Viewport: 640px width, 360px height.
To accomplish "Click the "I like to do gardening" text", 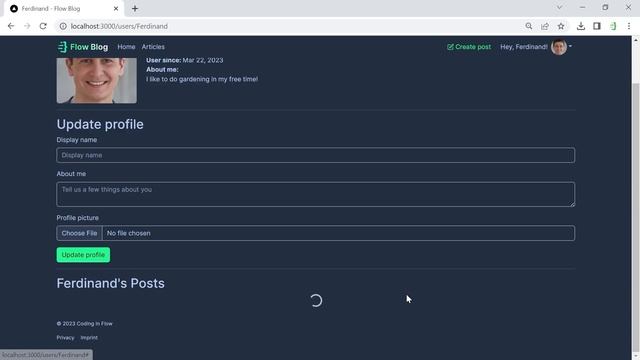I will tap(202, 79).
